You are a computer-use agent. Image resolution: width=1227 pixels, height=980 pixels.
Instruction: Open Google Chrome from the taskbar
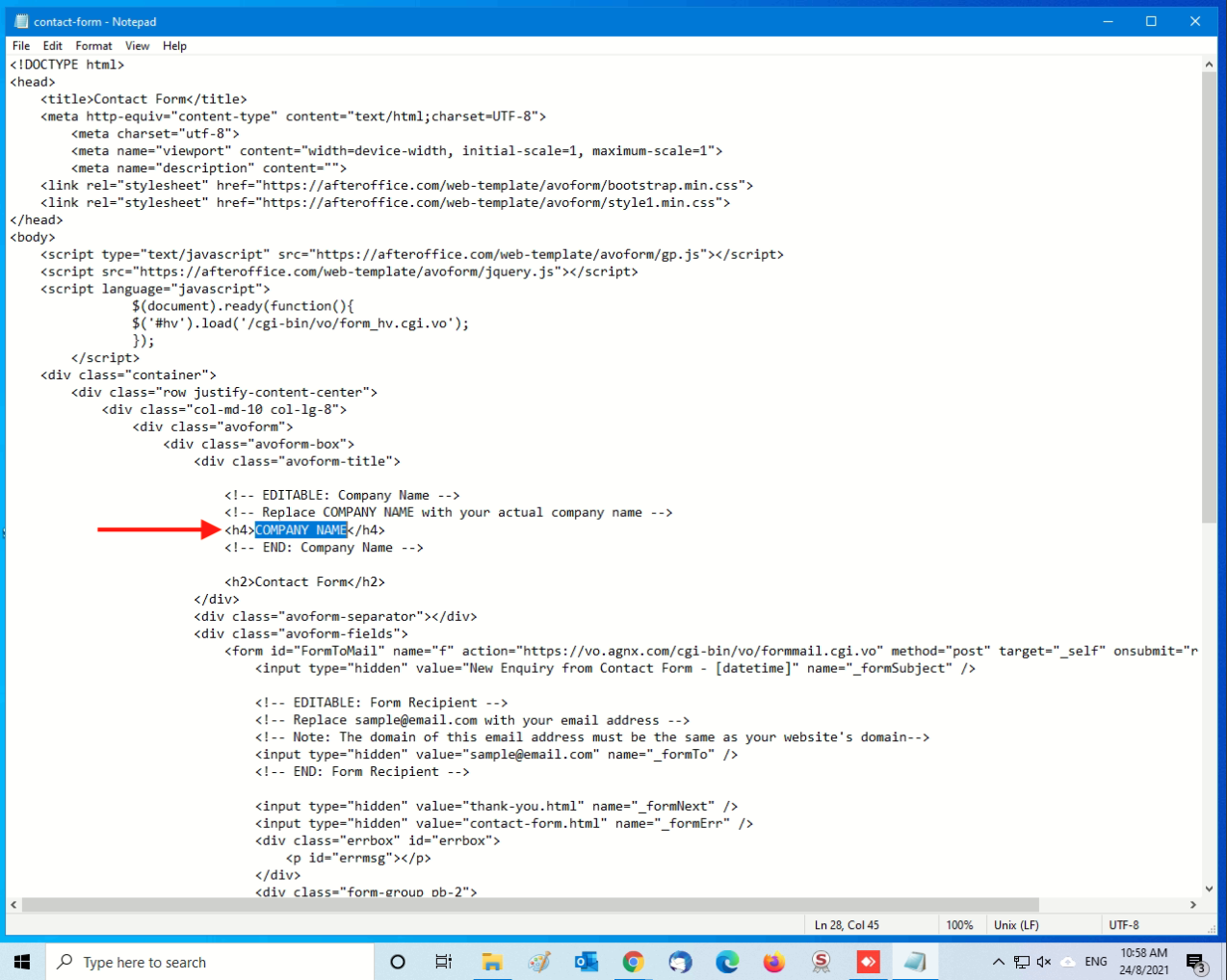click(x=633, y=962)
